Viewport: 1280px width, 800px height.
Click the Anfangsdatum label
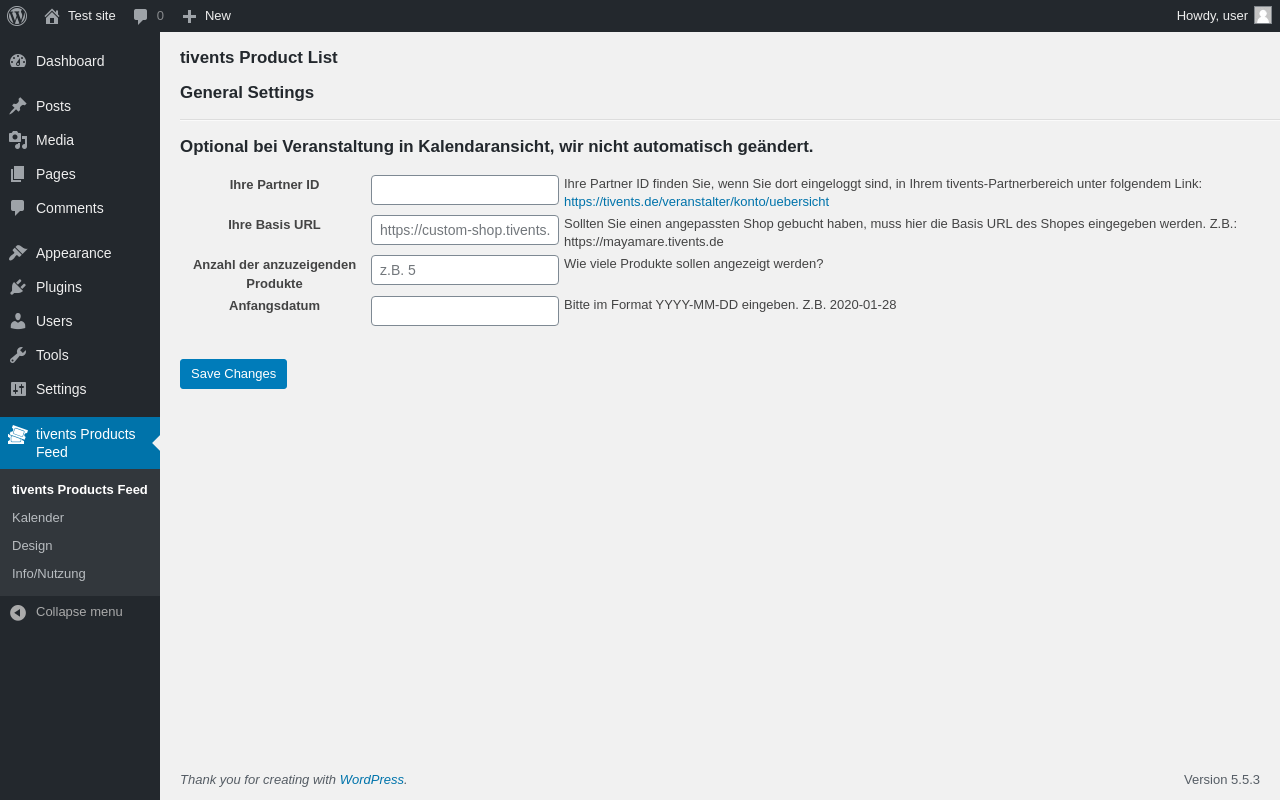[274, 306]
